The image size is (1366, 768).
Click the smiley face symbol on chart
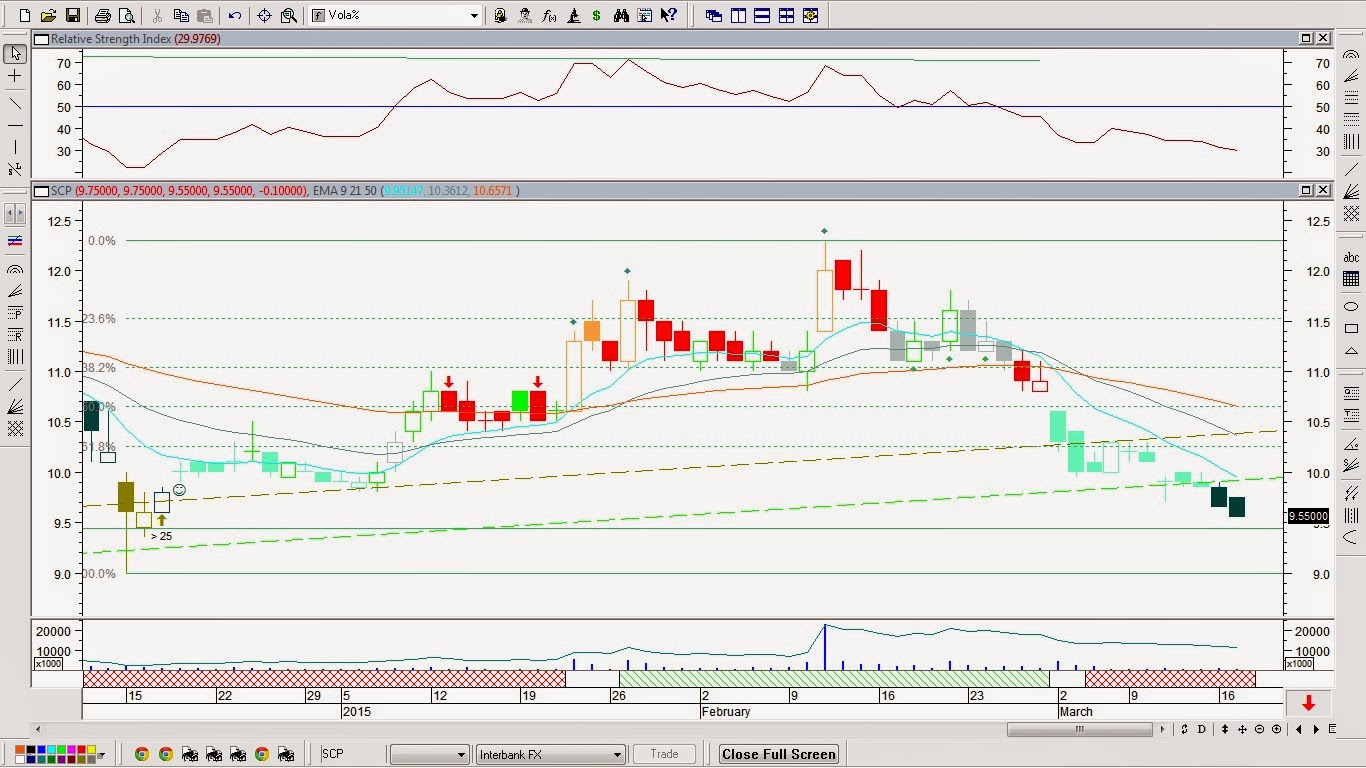point(179,490)
